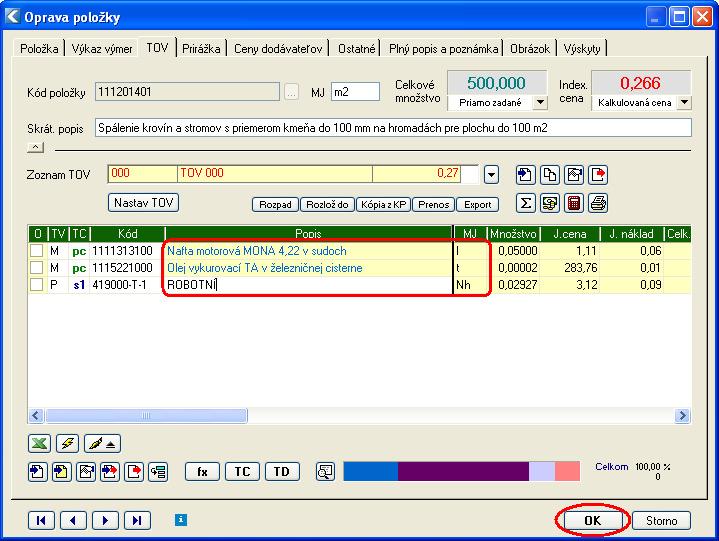Click the Rozpad button
The width and height of the screenshot is (719, 541).
click(275, 204)
